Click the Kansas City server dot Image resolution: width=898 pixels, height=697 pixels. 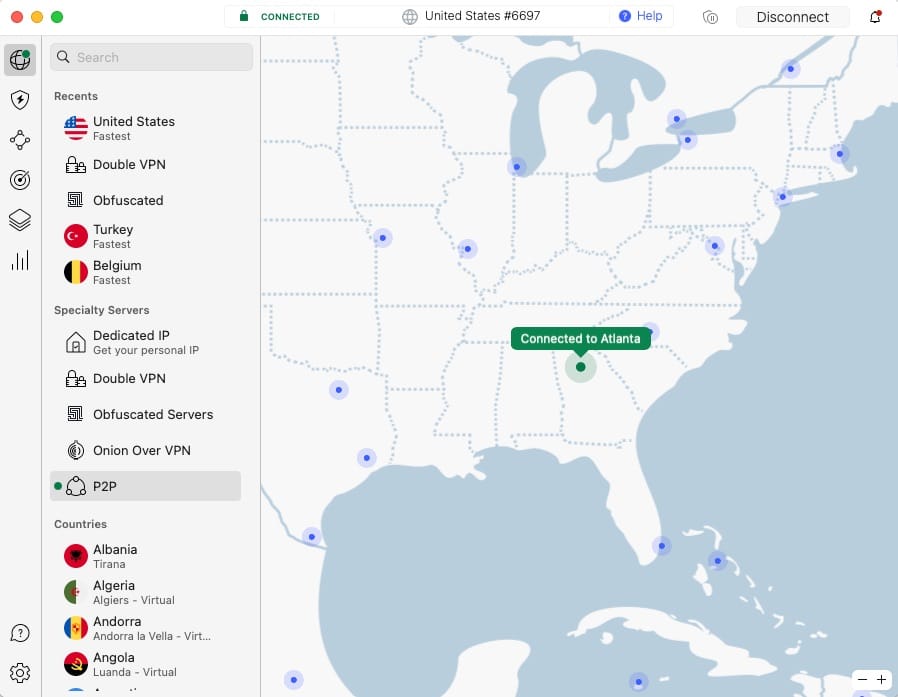point(383,238)
